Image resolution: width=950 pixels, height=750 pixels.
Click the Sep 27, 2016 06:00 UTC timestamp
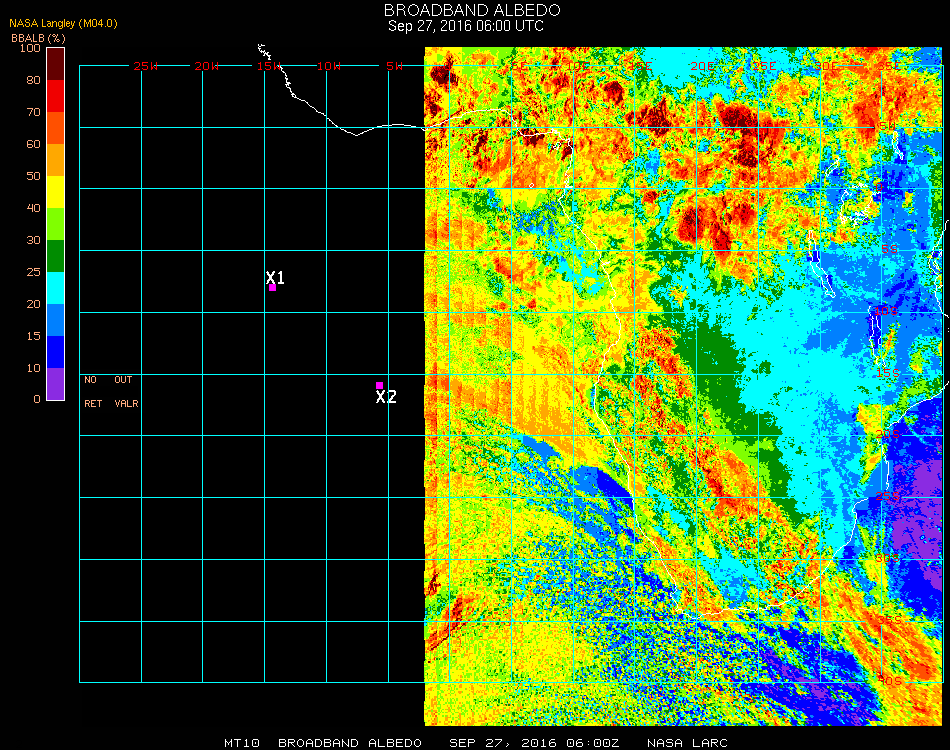coord(466,26)
